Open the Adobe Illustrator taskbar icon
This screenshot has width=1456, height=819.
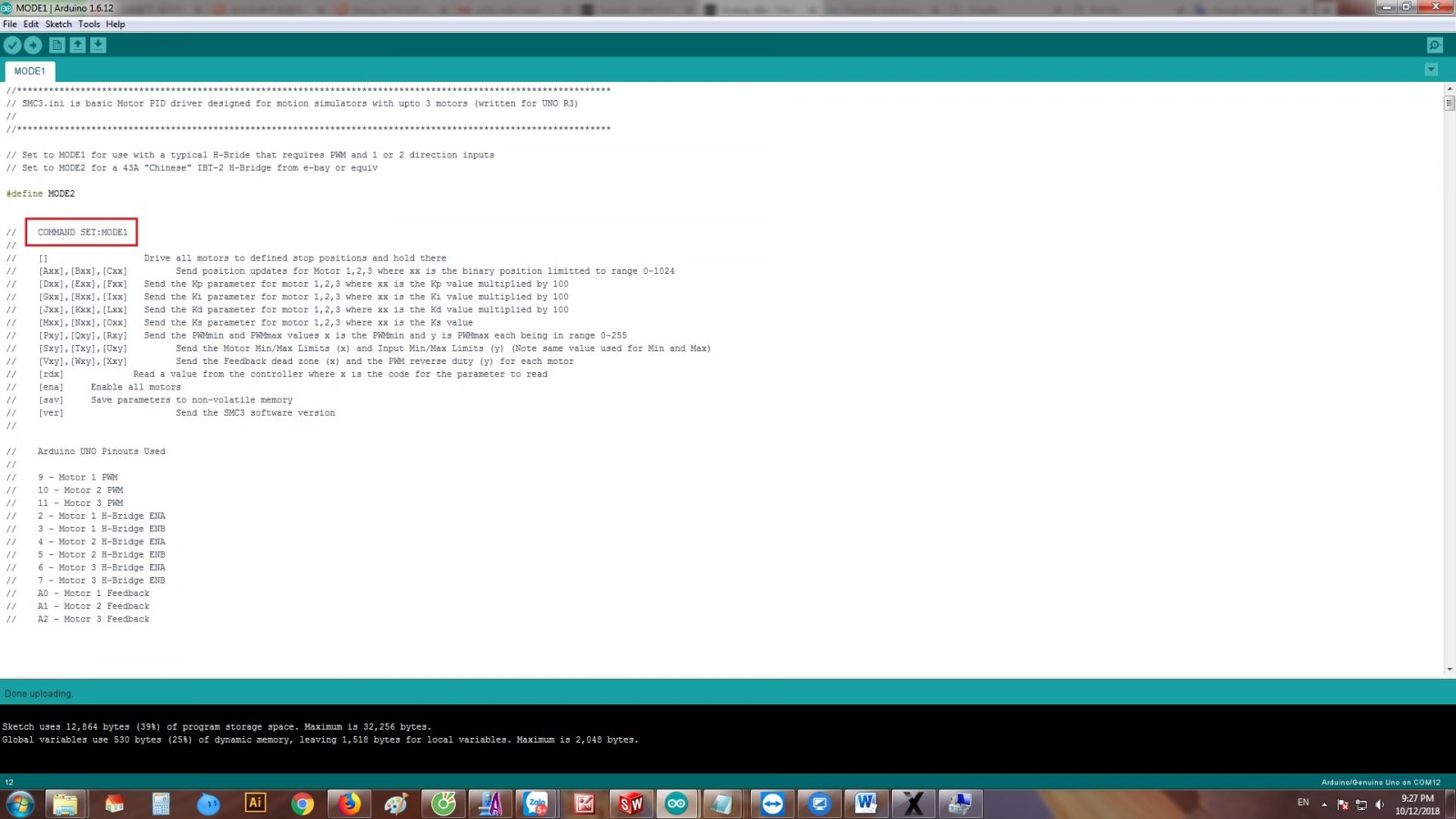point(256,804)
